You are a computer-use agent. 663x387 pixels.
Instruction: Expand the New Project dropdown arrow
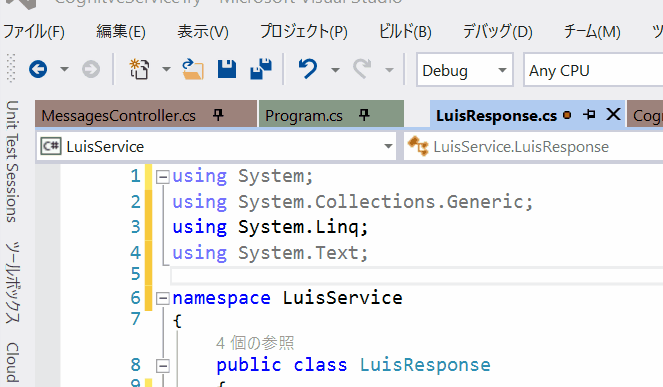167,69
